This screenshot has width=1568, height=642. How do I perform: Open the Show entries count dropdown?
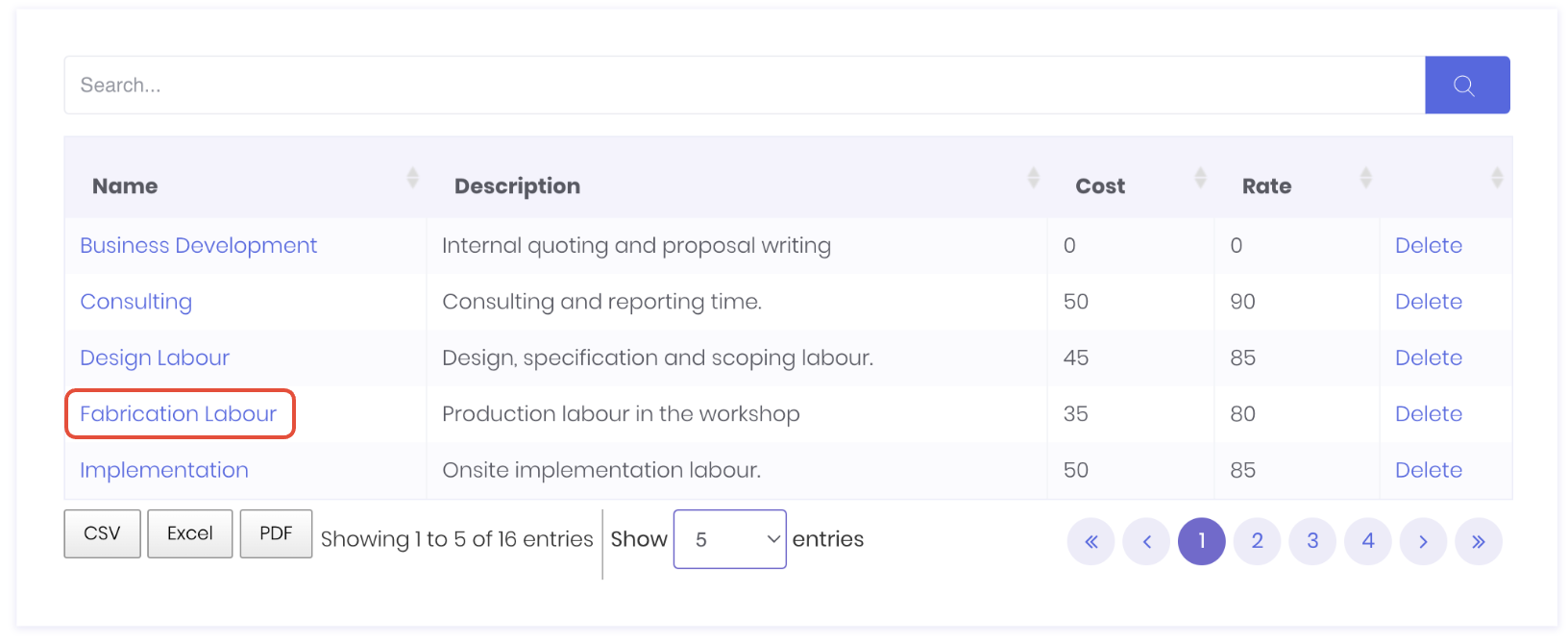[x=729, y=539]
